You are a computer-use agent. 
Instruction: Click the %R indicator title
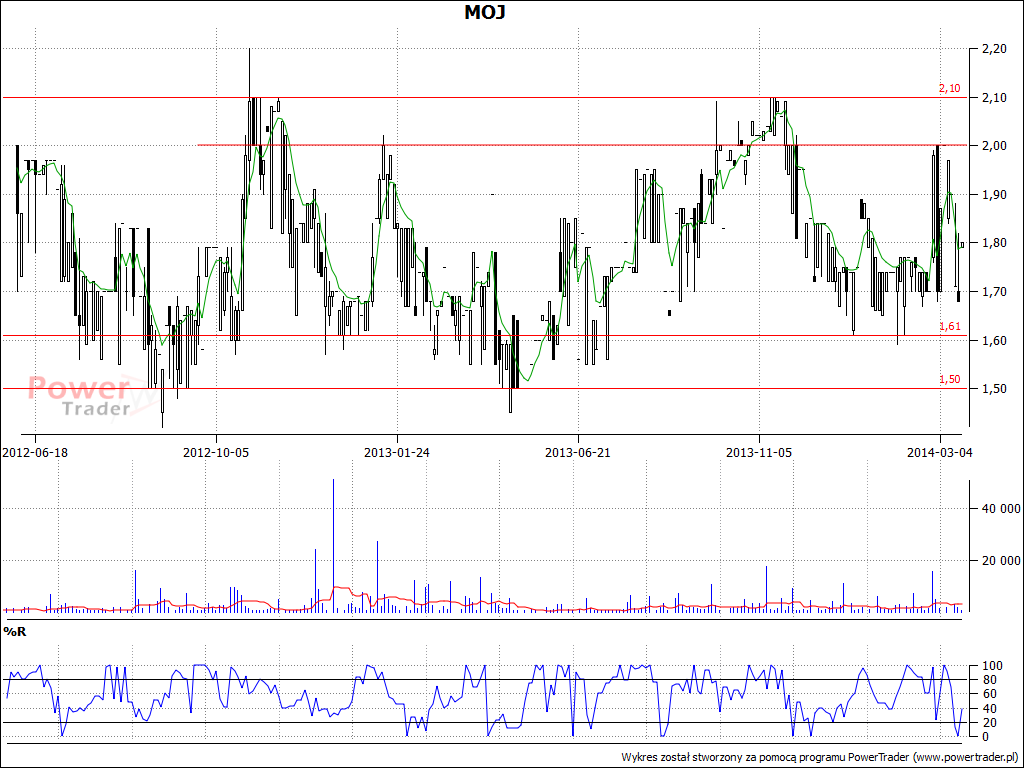pyautogui.click(x=15, y=632)
